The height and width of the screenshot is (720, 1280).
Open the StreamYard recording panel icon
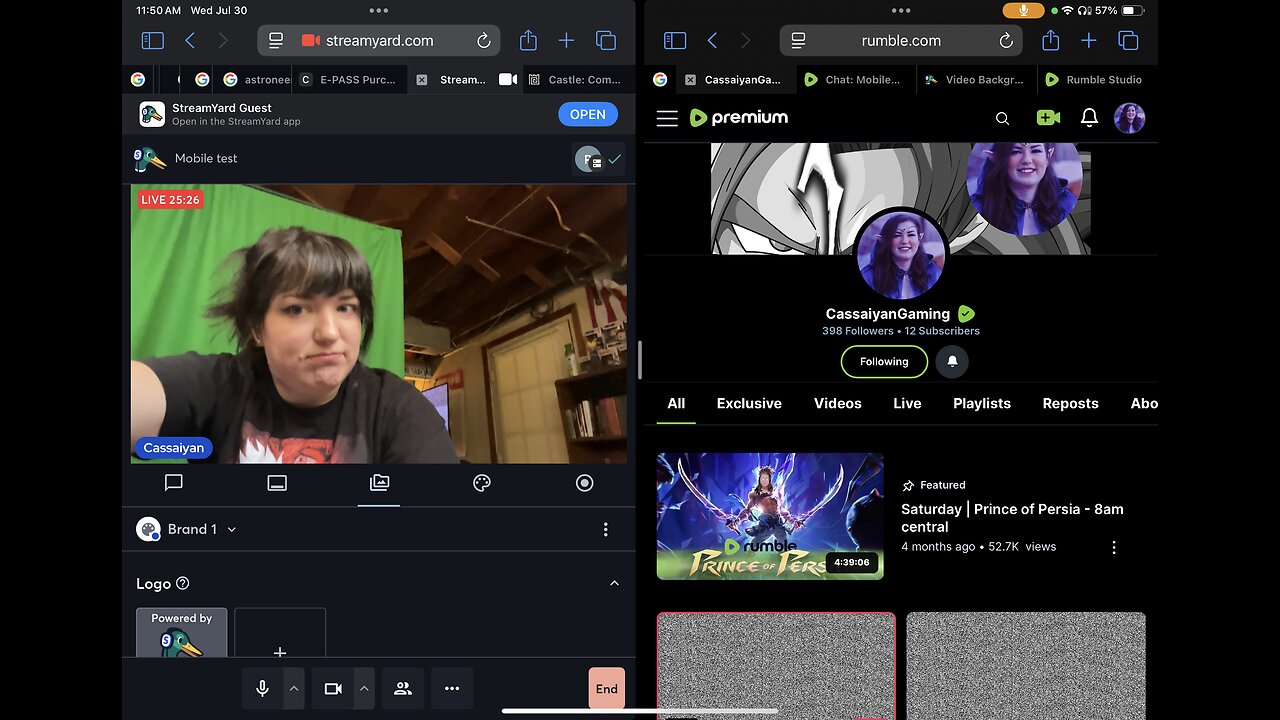pos(585,483)
